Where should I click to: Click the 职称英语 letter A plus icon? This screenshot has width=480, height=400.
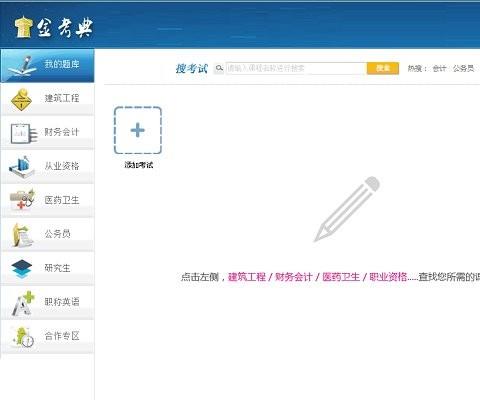(23, 303)
